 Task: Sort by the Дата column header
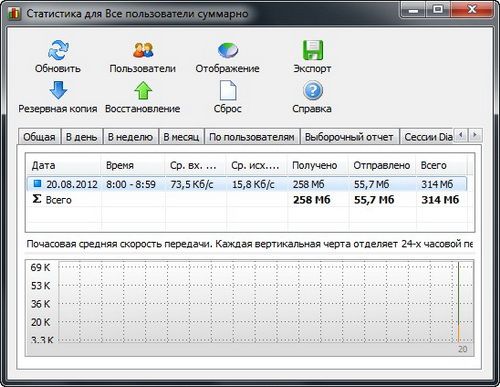pyautogui.click(x=64, y=165)
